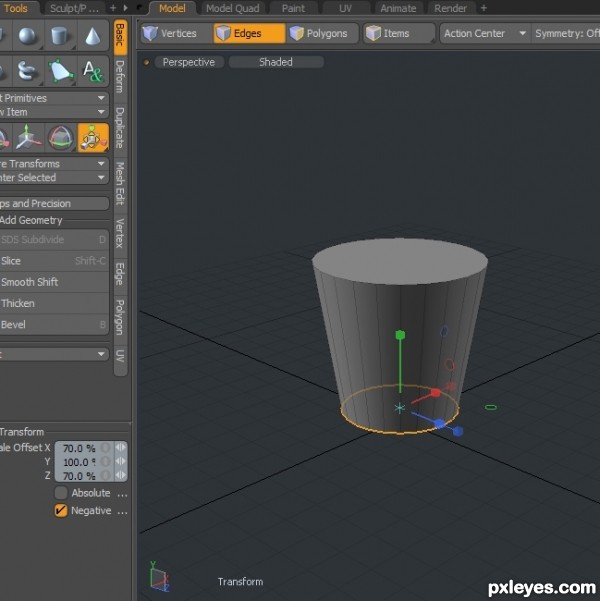The height and width of the screenshot is (601, 600).
Task: Click the Slice button
Action: pos(54,261)
